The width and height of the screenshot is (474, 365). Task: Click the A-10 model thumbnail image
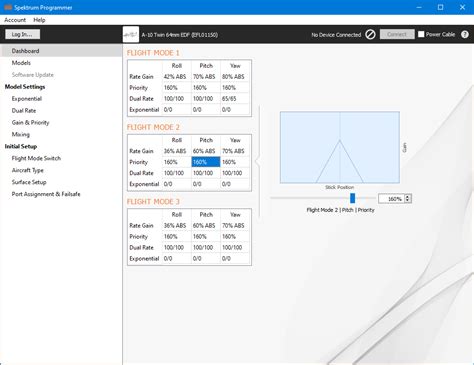(x=131, y=34)
